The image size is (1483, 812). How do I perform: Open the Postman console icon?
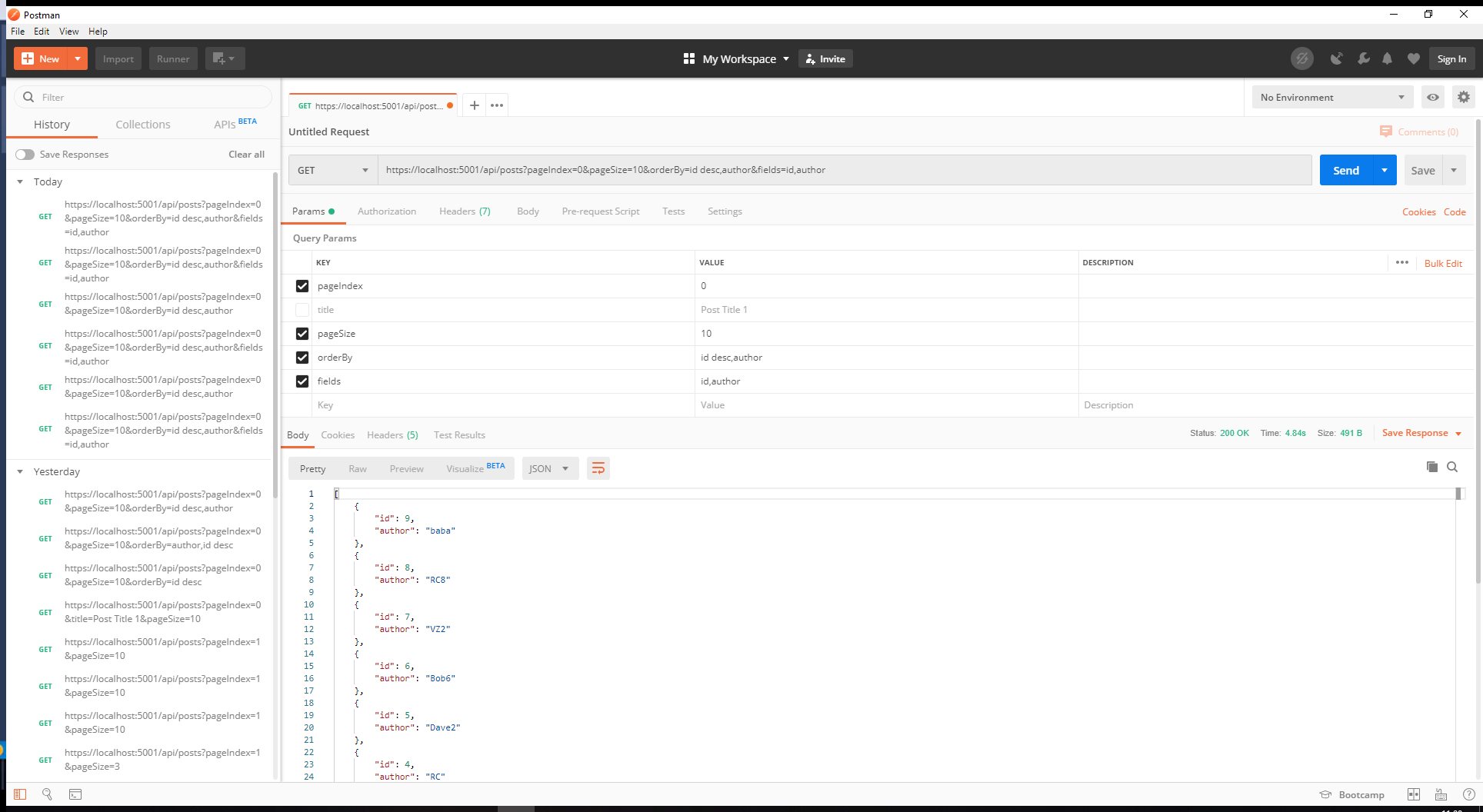point(75,794)
